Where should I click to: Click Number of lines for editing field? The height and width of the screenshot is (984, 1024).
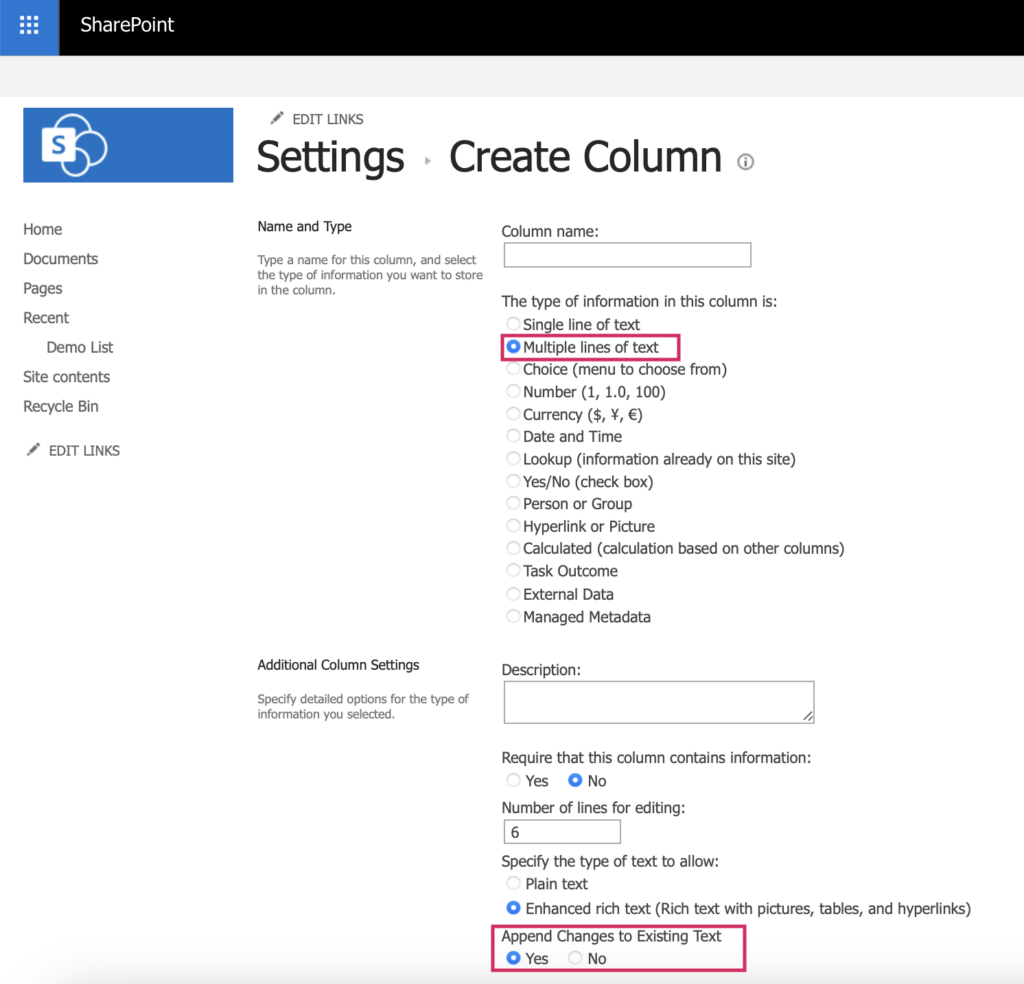click(x=562, y=832)
